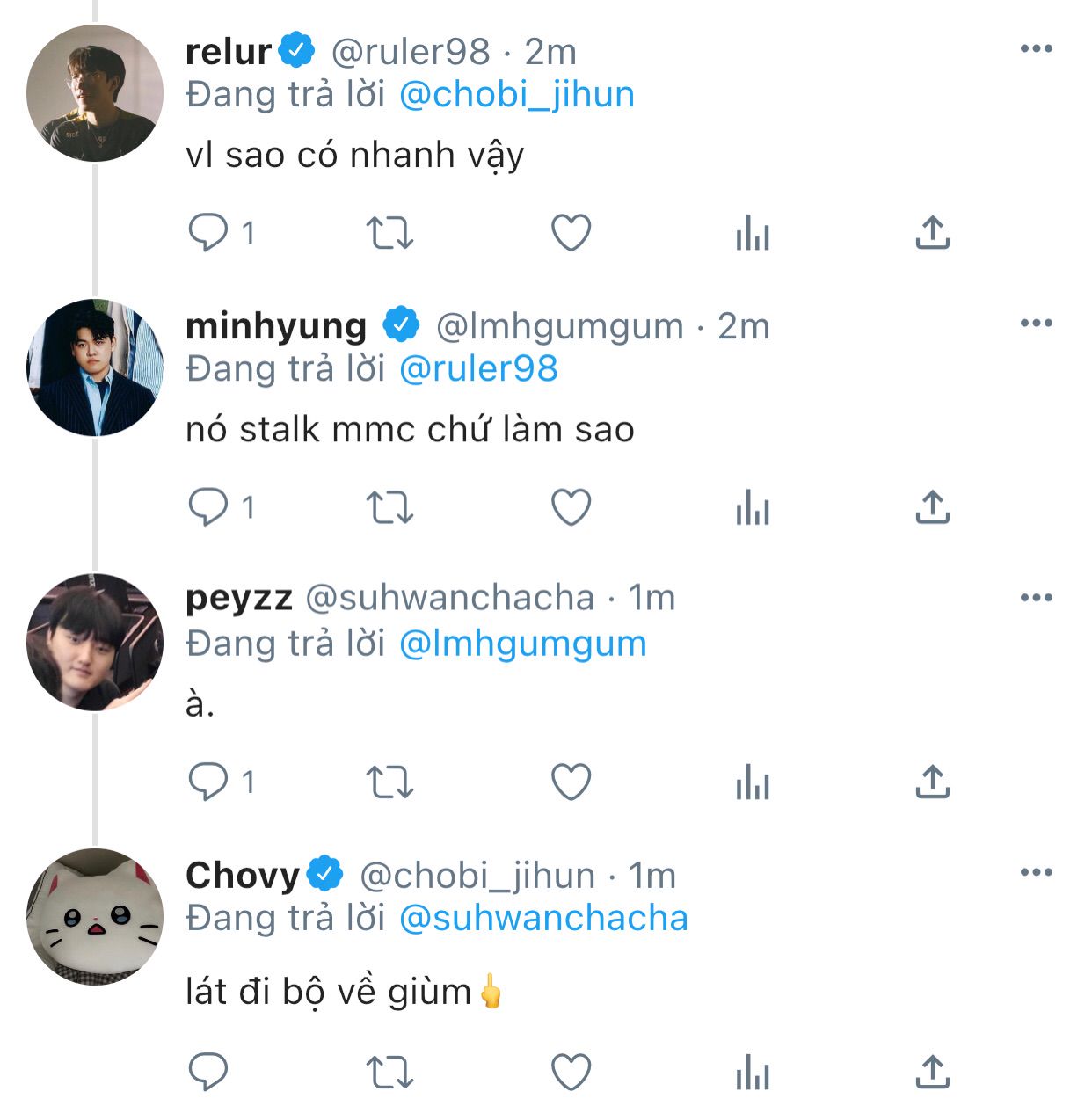Open the @chobi_jihun mention link
Screen dimensions: 1092x1106
coord(517,95)
